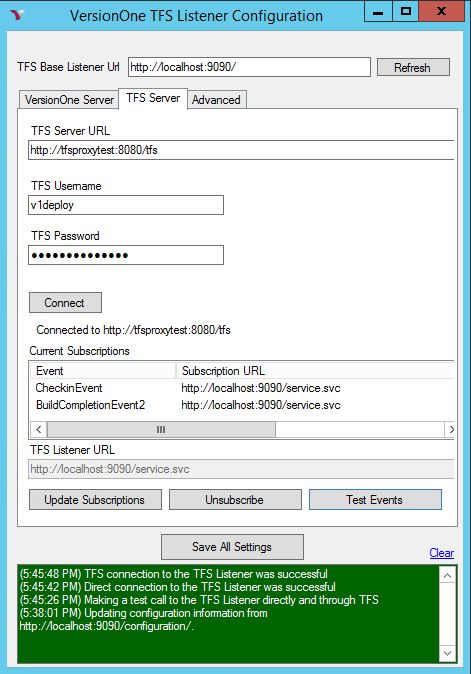Click the 5:45:42 PM Direct connection log entry
The image size is (471, 674).
[177, 587]
